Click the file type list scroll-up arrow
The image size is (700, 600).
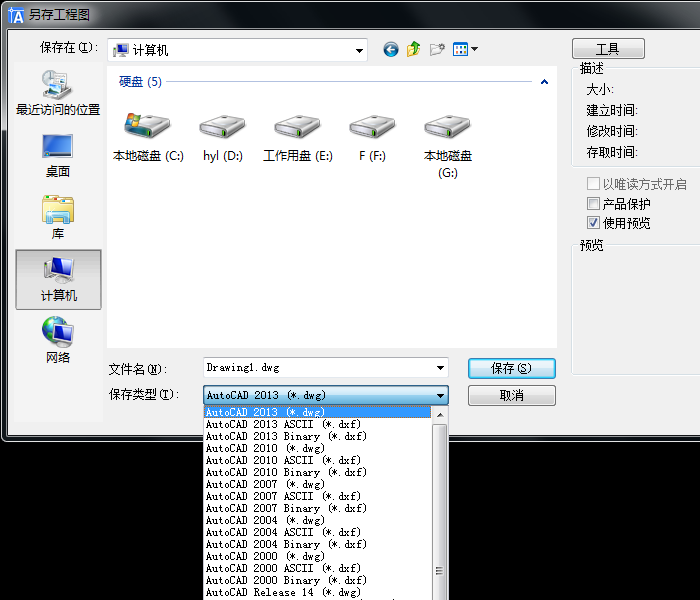[440, 415]
